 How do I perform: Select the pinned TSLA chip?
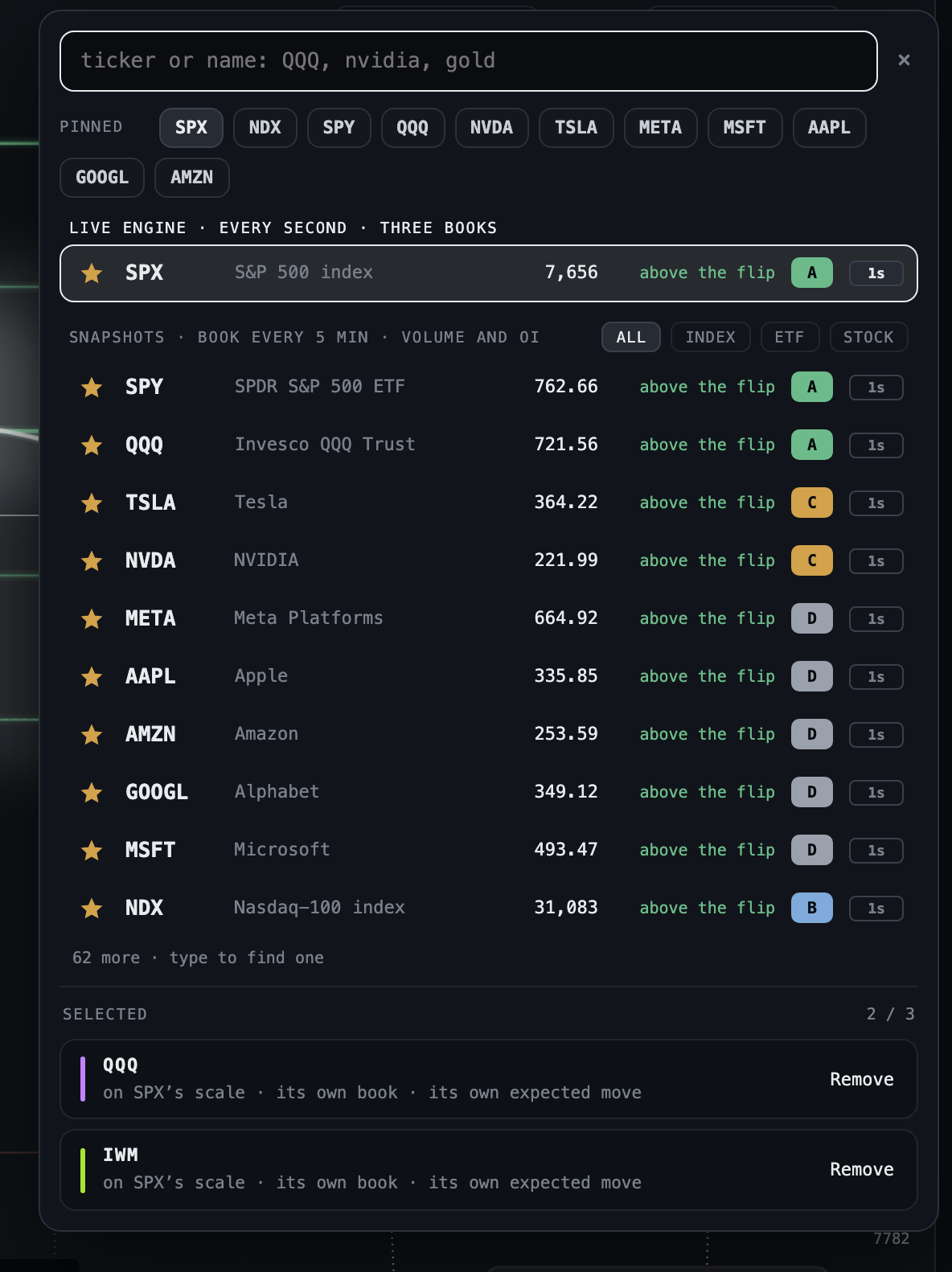click(577, 128)
